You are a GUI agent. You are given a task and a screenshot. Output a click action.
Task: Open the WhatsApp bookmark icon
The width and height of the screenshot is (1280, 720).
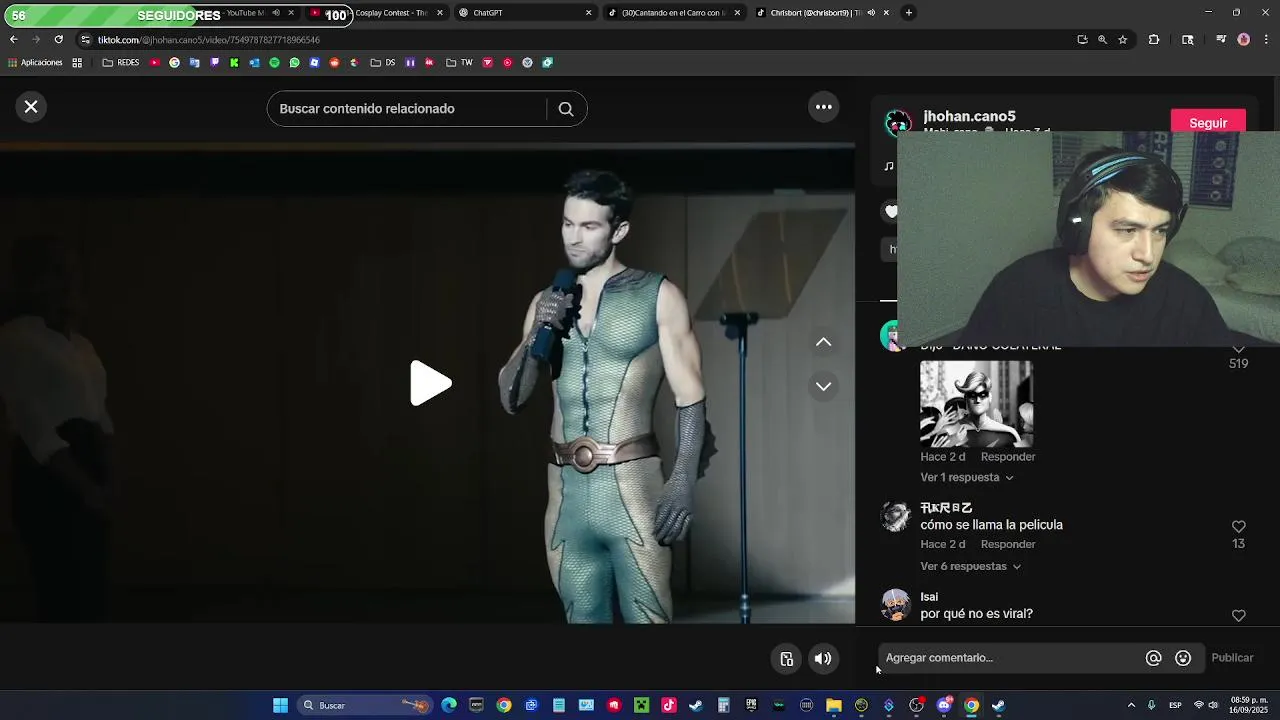(294, 62)
